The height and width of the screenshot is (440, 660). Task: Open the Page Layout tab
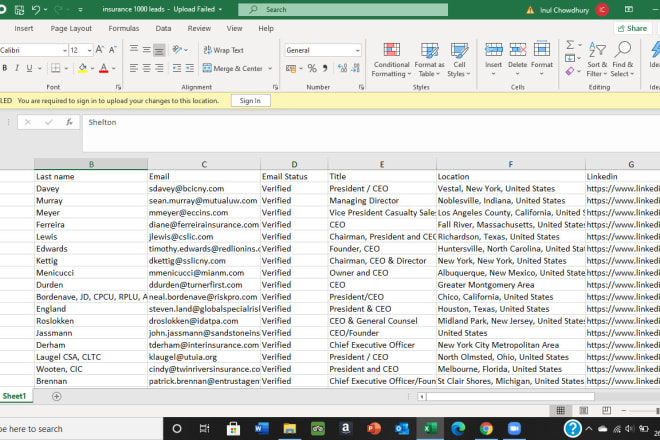point(71,28)
